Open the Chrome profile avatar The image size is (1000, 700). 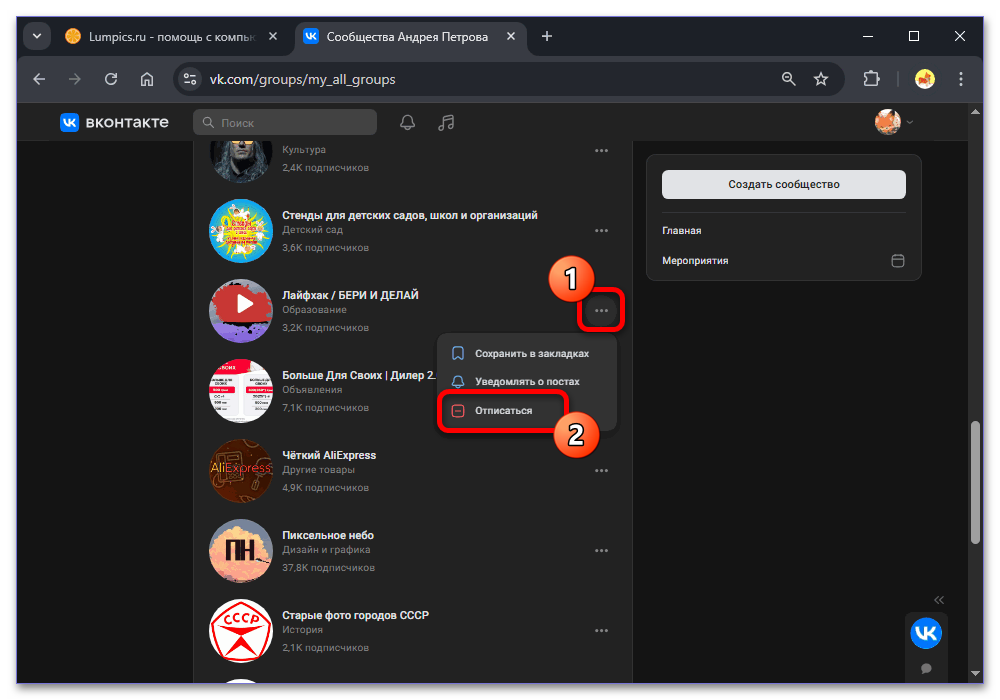pyautogui.click(x=925, y=79)
